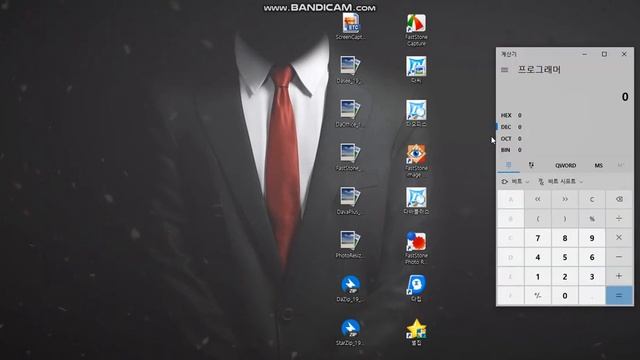This screenshot has height=360, width=640.
Task: Click the multiply operator key
Action: click(619, 238)
